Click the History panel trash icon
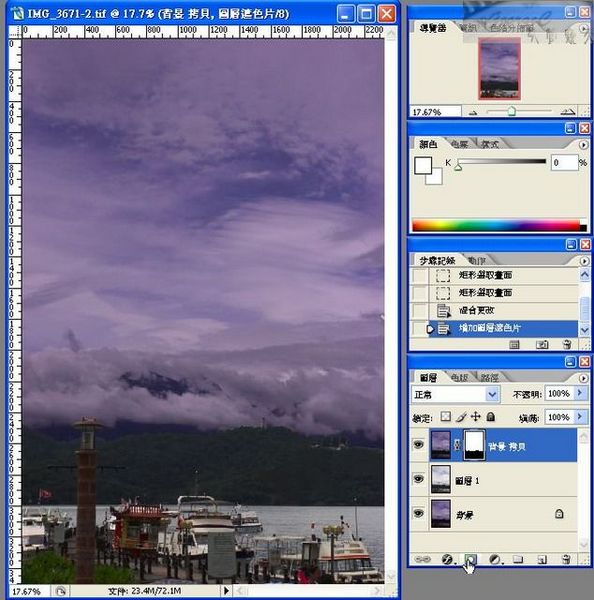This screenshot has height=600, width=594. tap(567, 345)
